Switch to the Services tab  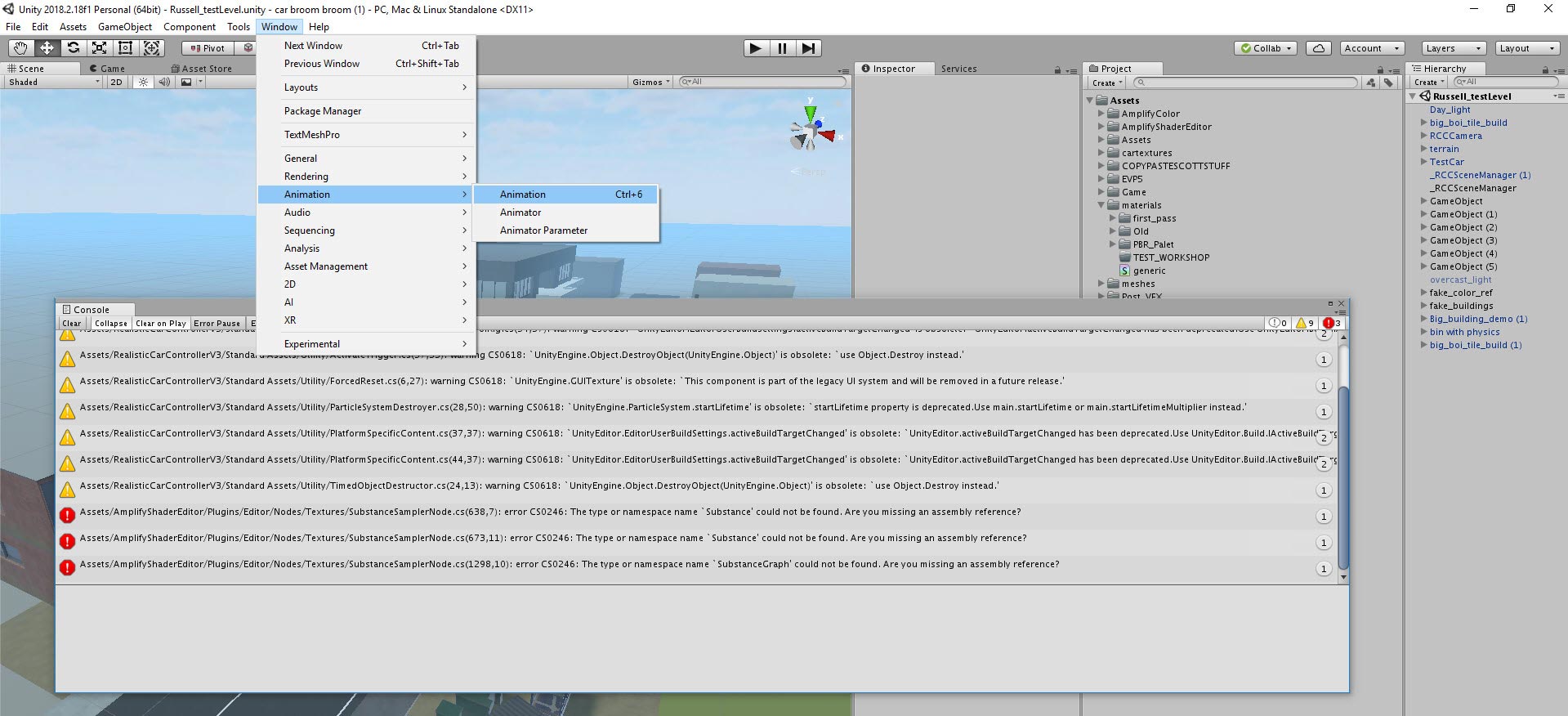tap(958, 69)
